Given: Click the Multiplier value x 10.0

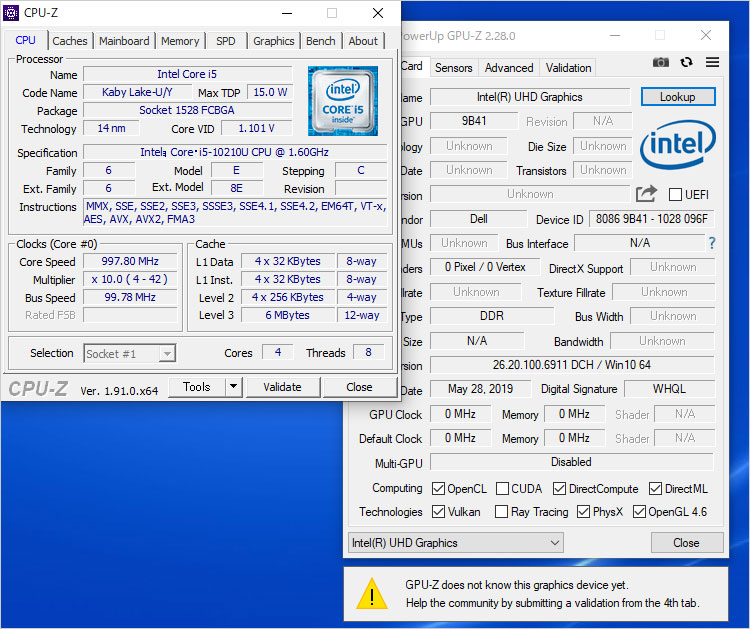Looking at the screenshot, I should 130,279.
